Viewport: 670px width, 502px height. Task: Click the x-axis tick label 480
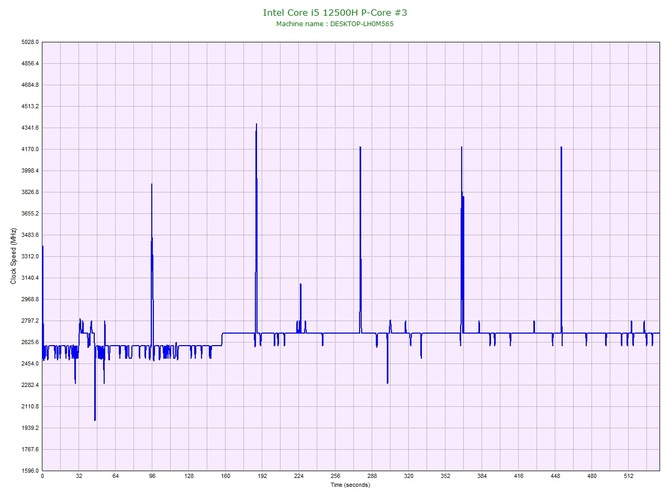[592, 476]
